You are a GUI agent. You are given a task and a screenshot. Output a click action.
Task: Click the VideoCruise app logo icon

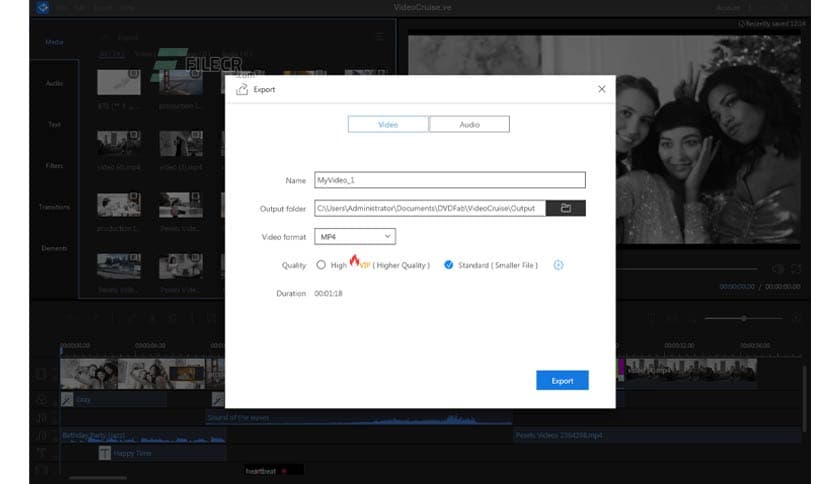[43, 7]
